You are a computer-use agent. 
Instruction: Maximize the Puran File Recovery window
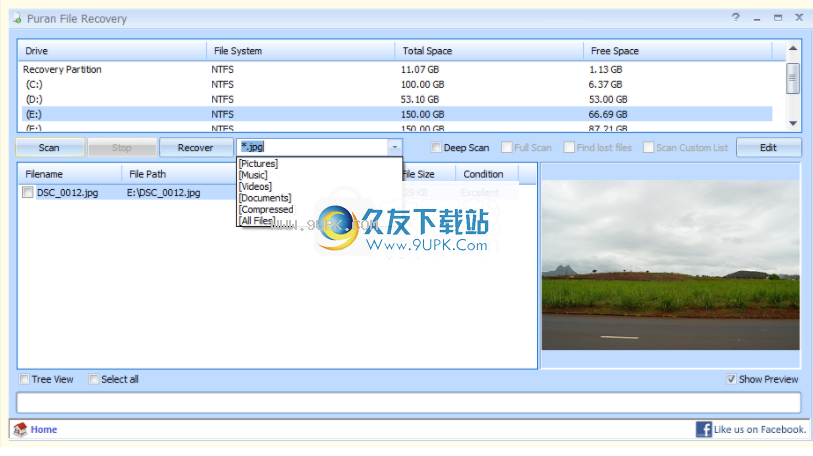778,18
